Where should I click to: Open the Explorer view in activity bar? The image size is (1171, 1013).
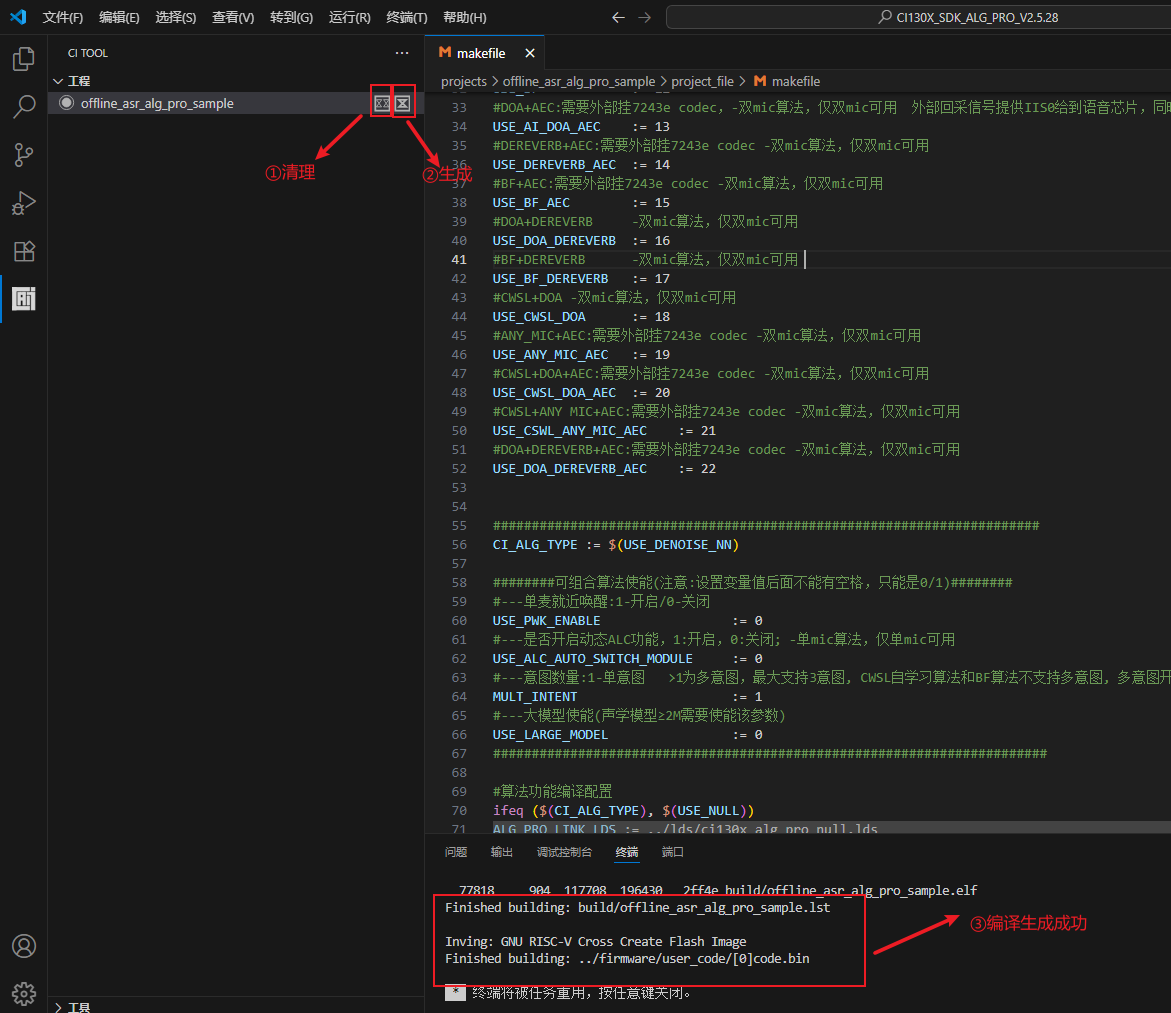[23, 59]
